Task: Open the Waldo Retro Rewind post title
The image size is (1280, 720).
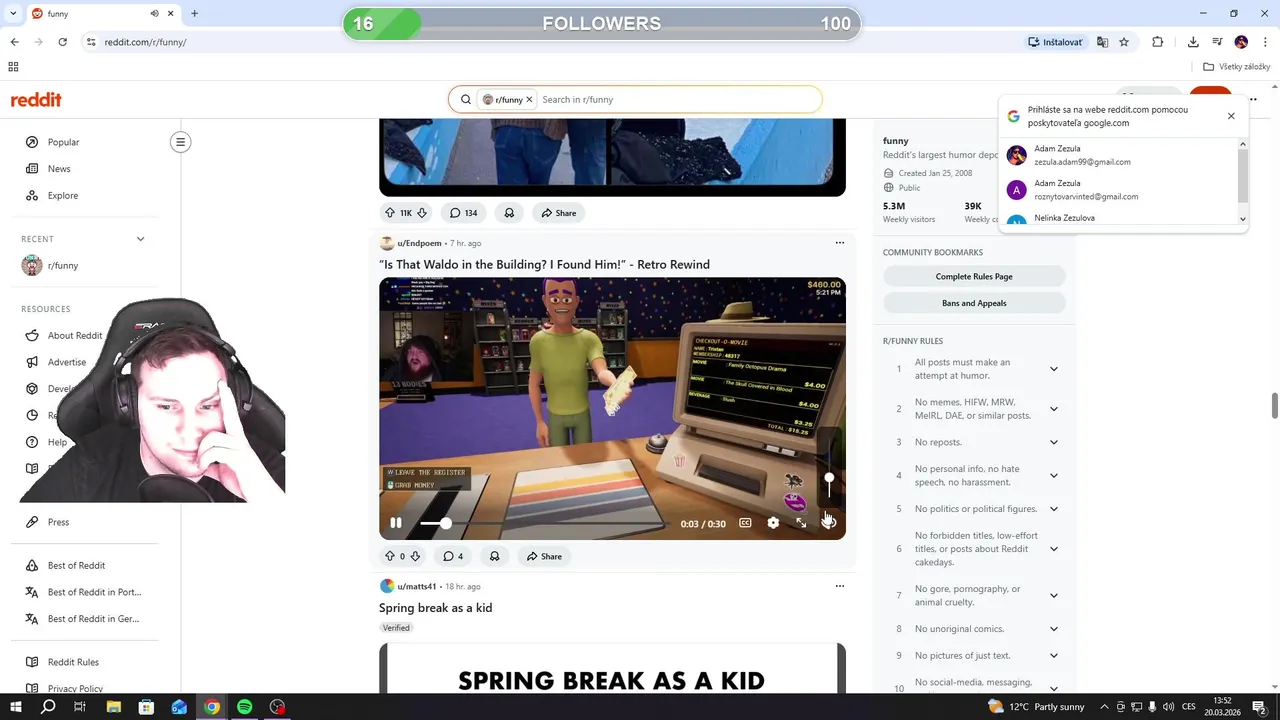Action: (544, 265)
